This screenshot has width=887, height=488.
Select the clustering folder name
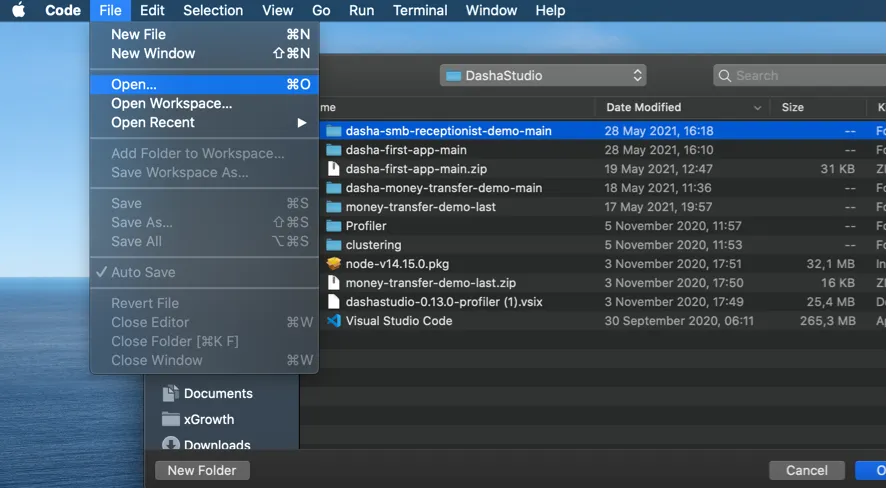tap(373, 245)
